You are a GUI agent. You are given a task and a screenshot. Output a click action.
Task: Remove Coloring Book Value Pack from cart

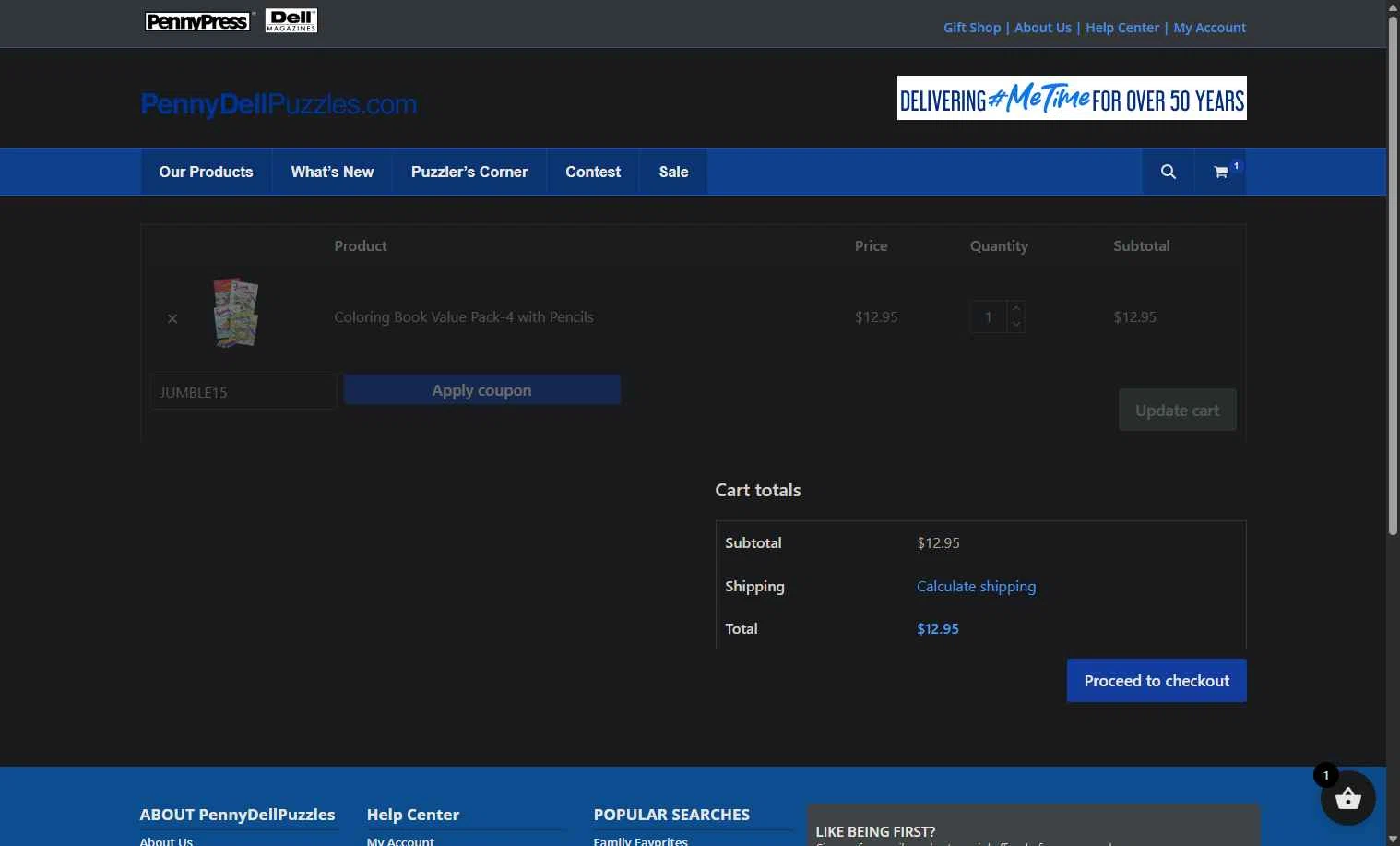coord(172,318)
